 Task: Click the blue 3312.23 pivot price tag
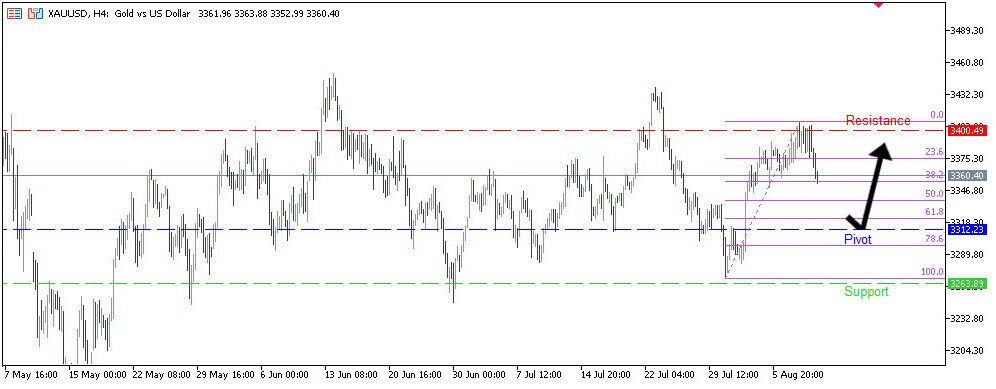(x=966, y=229)
